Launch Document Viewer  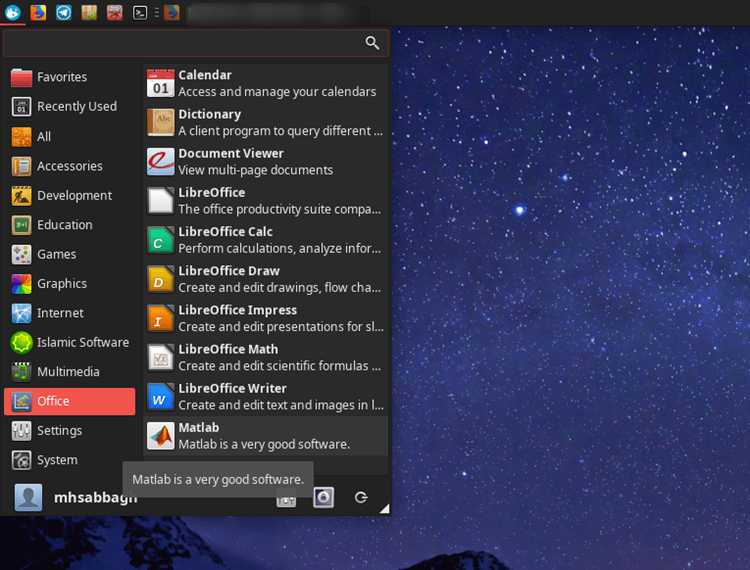coord(265,162)
